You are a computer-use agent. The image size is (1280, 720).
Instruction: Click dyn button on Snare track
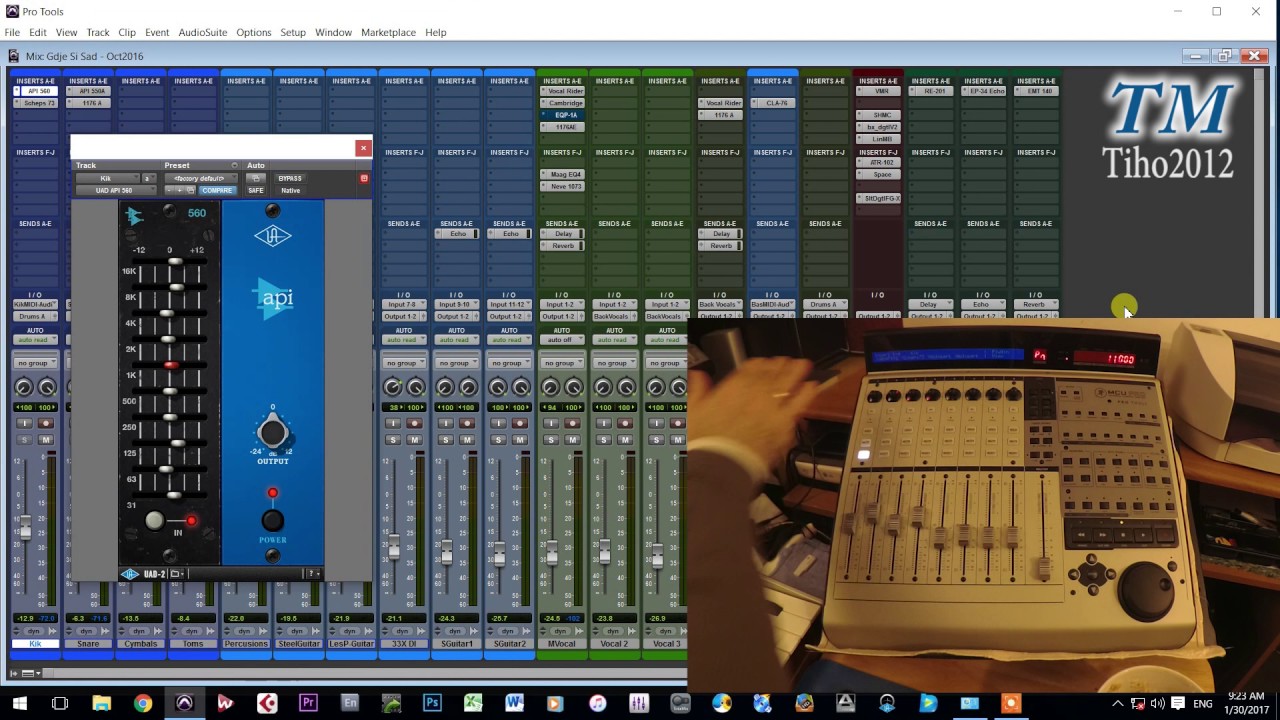click(x=87, y=631)
